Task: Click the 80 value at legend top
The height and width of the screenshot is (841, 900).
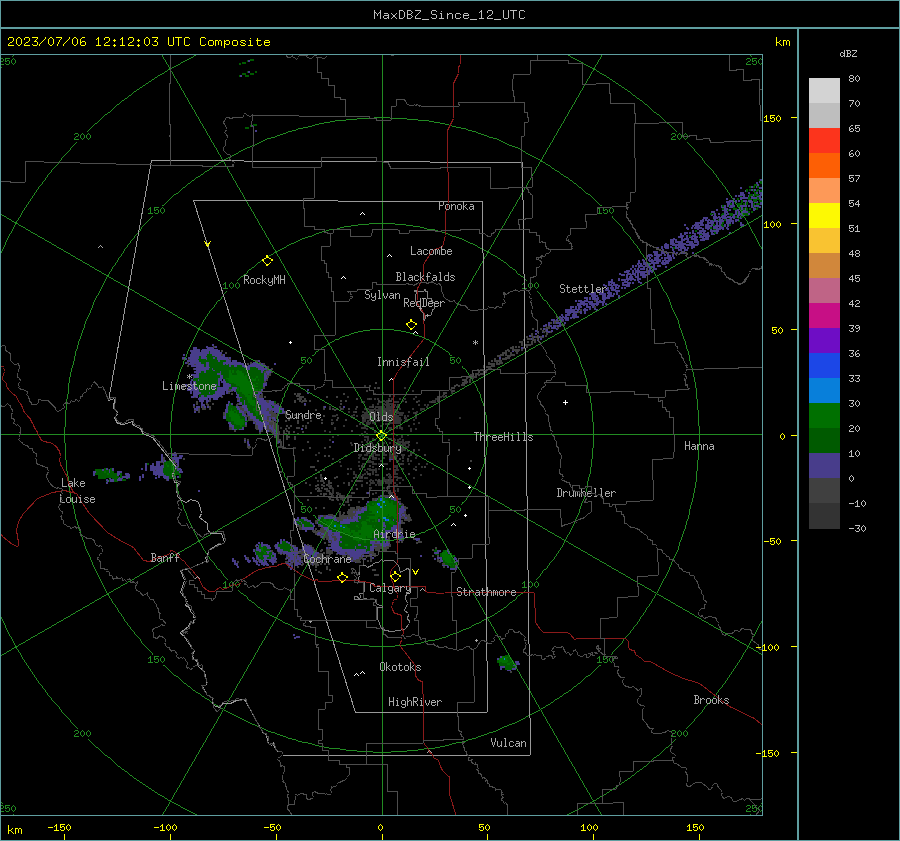Action: (x=854, y=79)
